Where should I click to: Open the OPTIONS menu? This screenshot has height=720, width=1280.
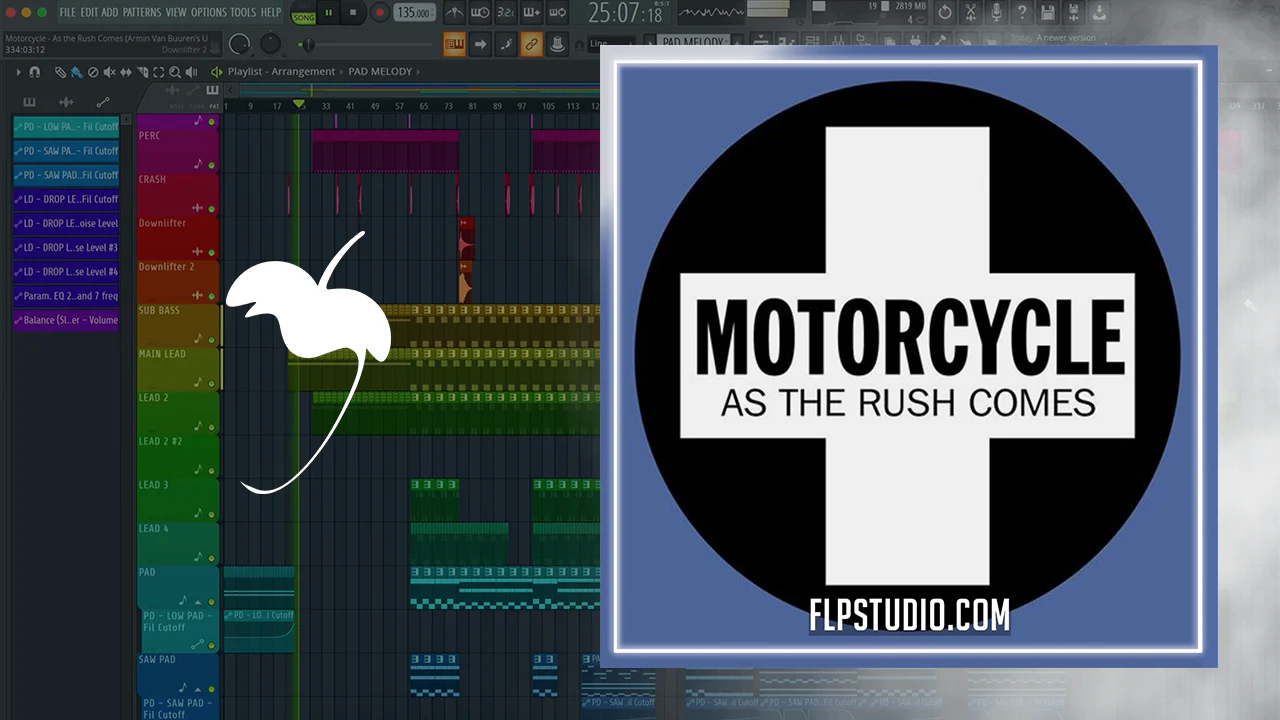(209, 12)
